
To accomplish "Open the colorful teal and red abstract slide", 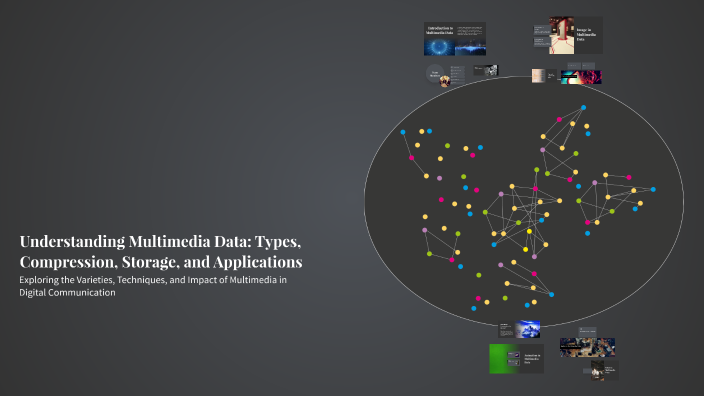I will [x=581, y=77].
